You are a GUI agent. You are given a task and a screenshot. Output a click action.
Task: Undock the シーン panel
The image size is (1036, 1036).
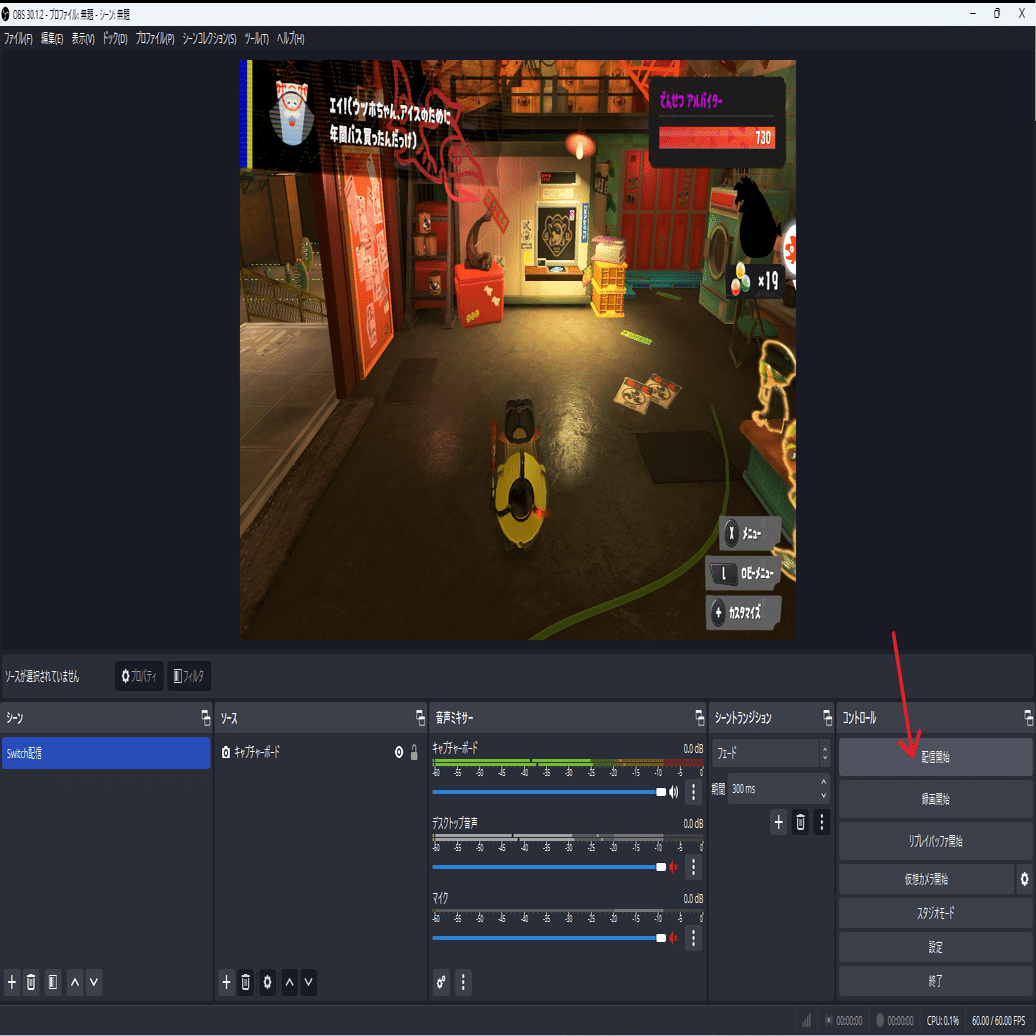click(x=205, y=718)
